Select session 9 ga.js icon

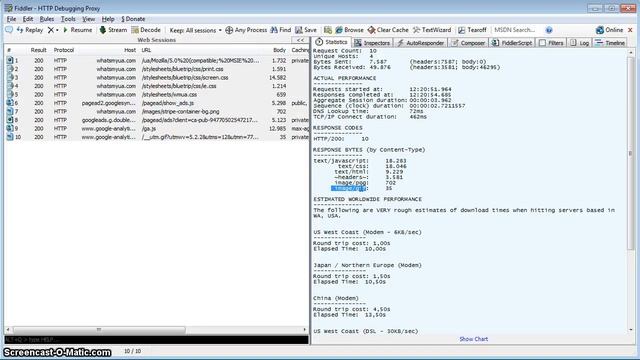10,128
